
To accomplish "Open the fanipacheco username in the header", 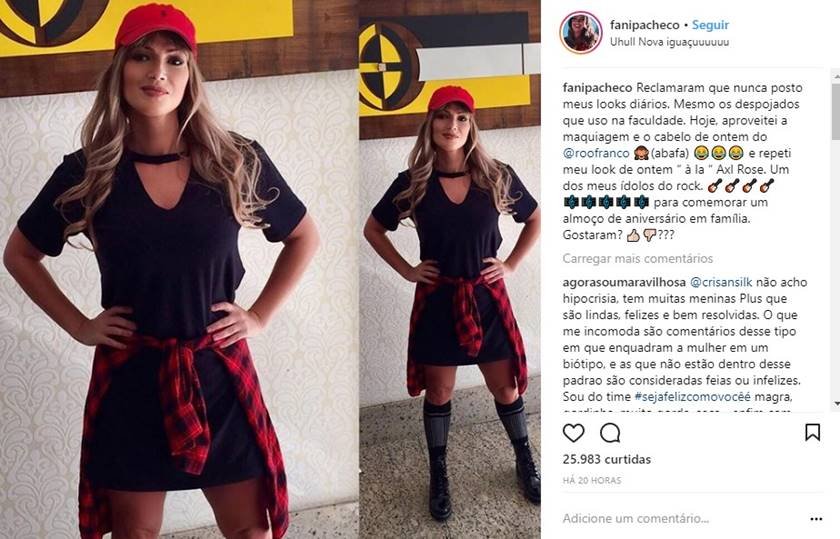I will [x=644, y=25].
